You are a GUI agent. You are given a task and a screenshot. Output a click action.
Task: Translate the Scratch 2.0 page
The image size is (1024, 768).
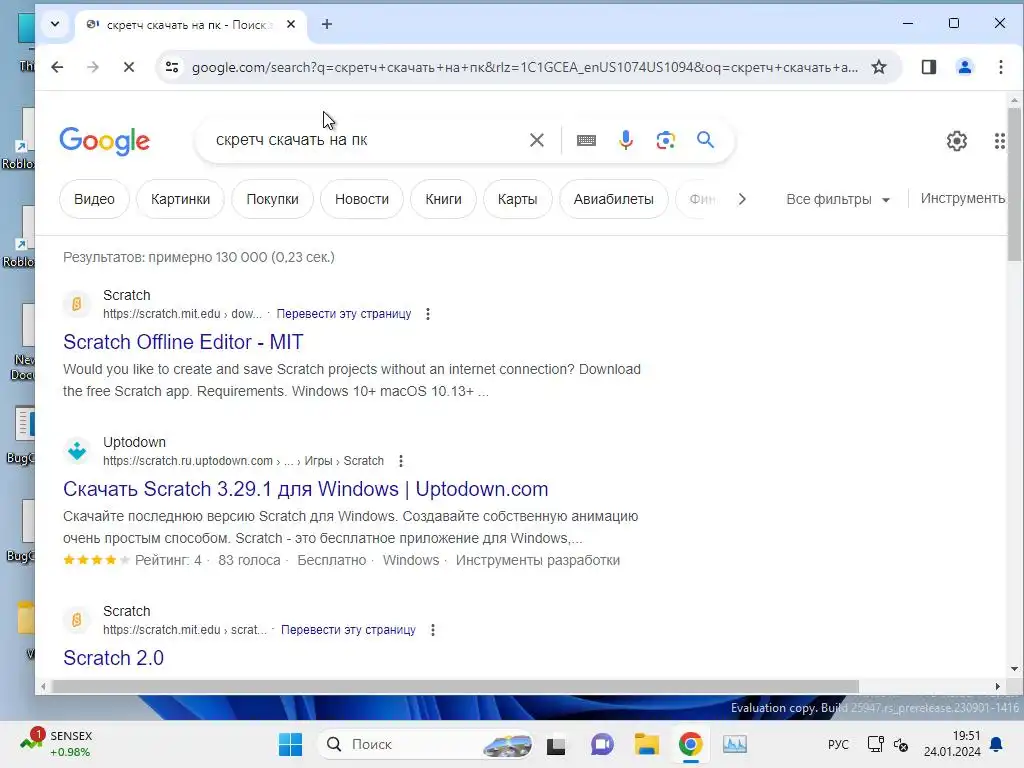point(348,630)
